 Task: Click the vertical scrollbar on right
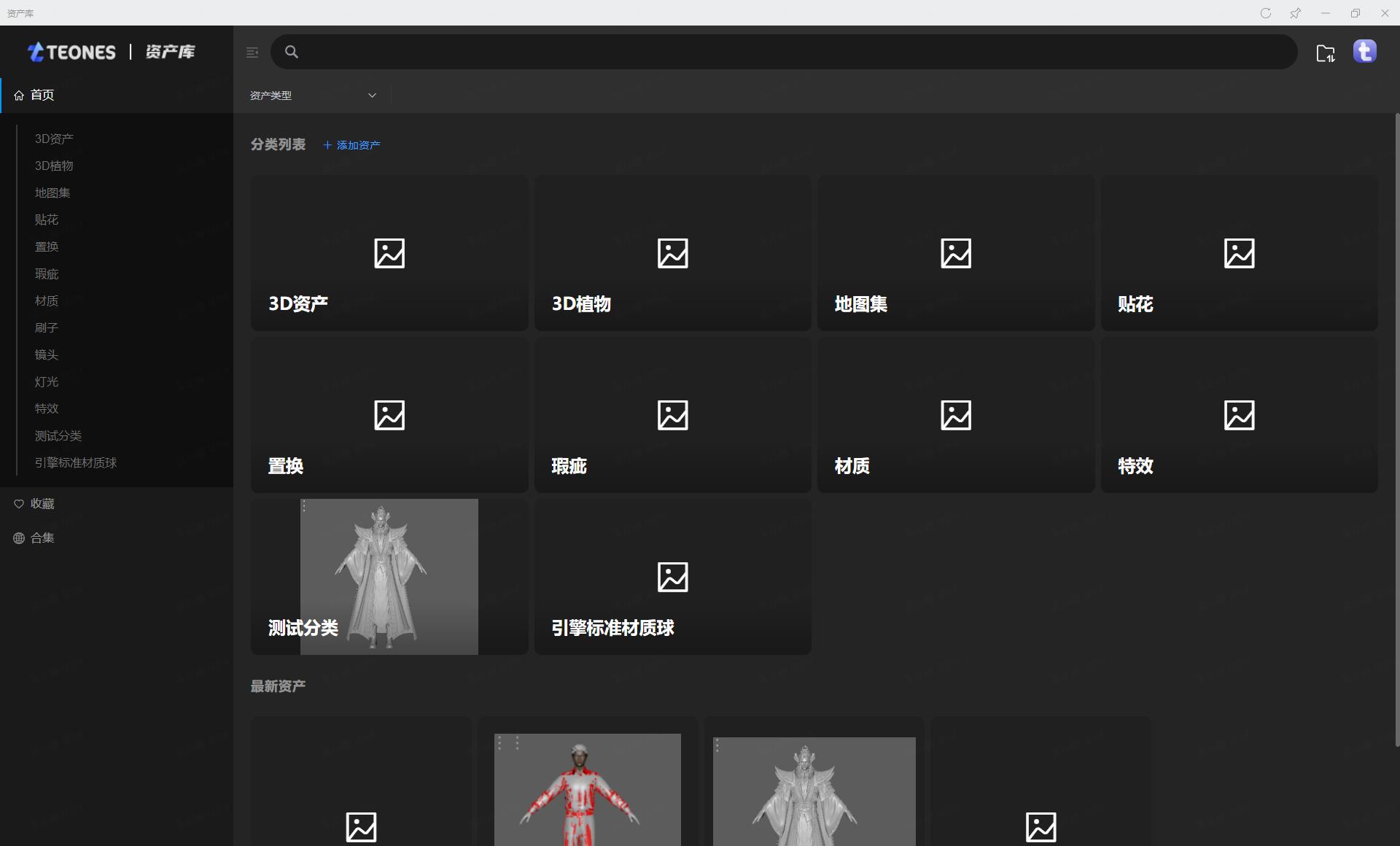(x=1396, y=430)
